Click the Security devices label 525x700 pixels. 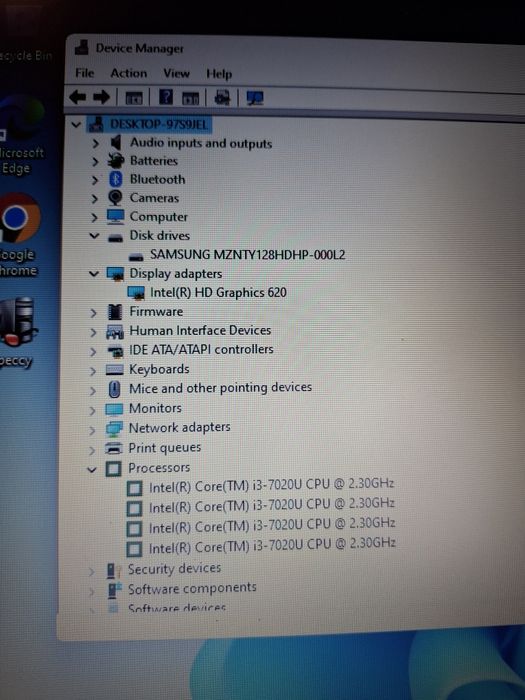[174, 568]
